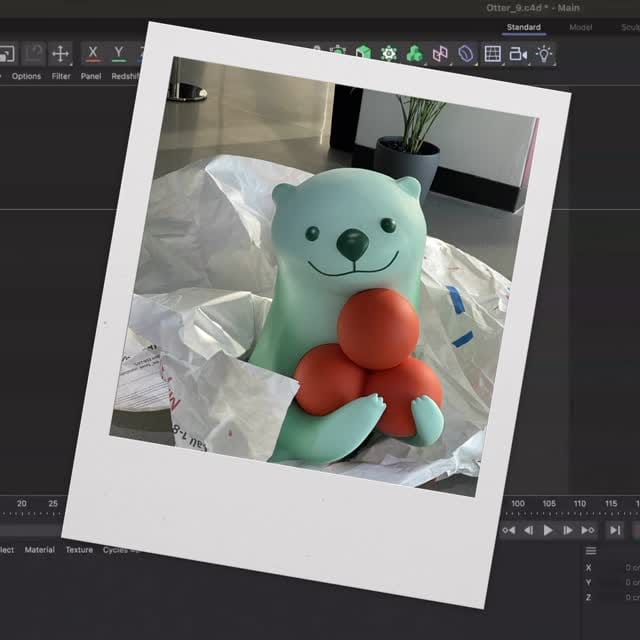Click frame 100 on the timeline ruler
640x640 pixels.
coord(518,504)
